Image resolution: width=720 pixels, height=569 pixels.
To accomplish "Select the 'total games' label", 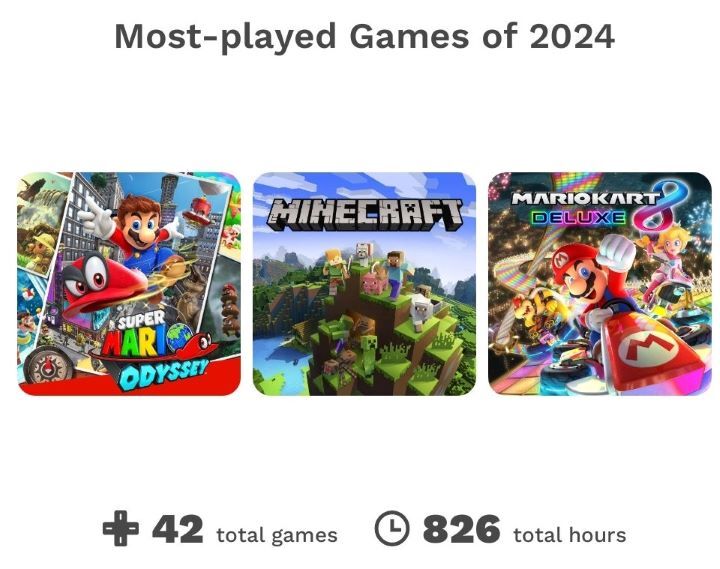I will 277,535.
